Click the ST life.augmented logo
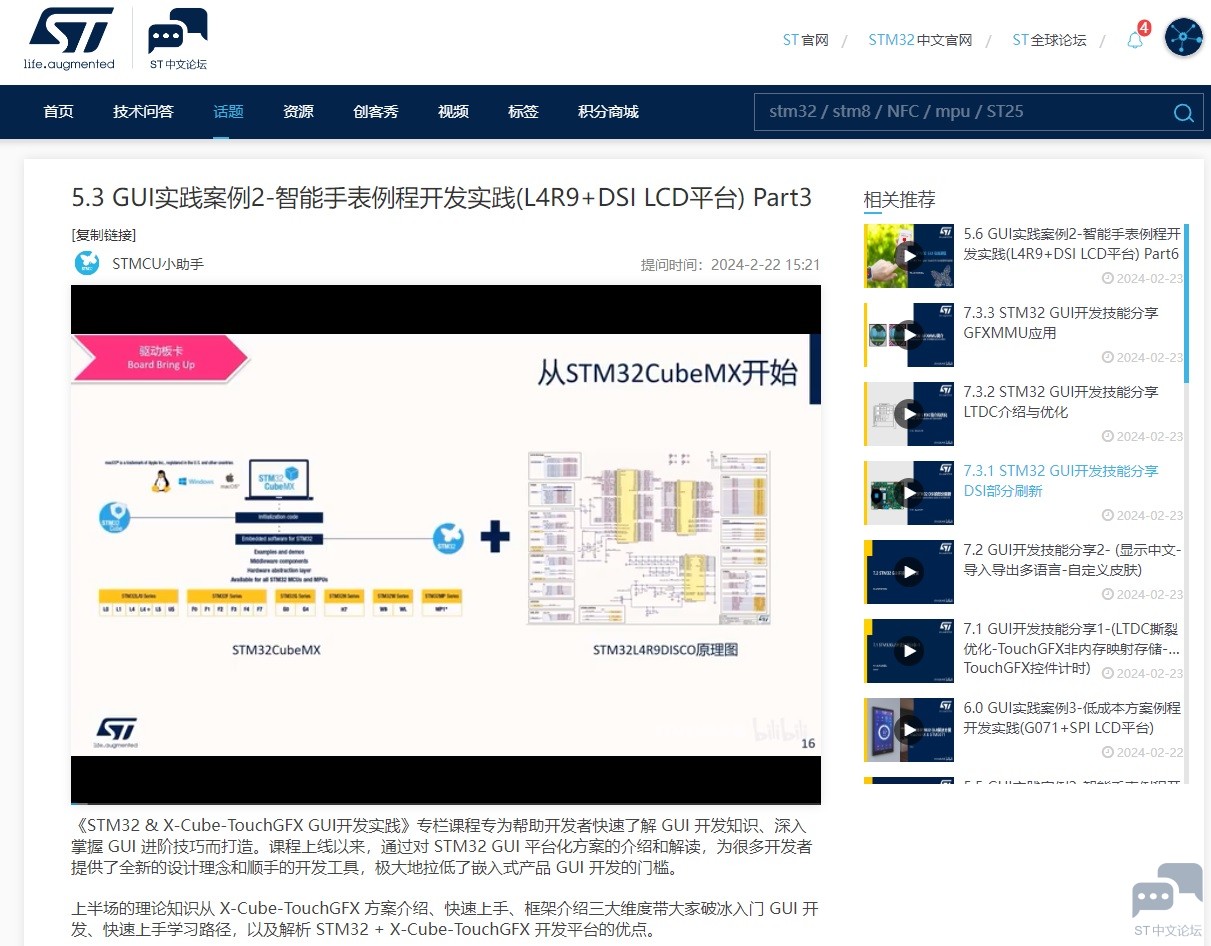The height and width of the screenshot is (946, 1211). 69,39
